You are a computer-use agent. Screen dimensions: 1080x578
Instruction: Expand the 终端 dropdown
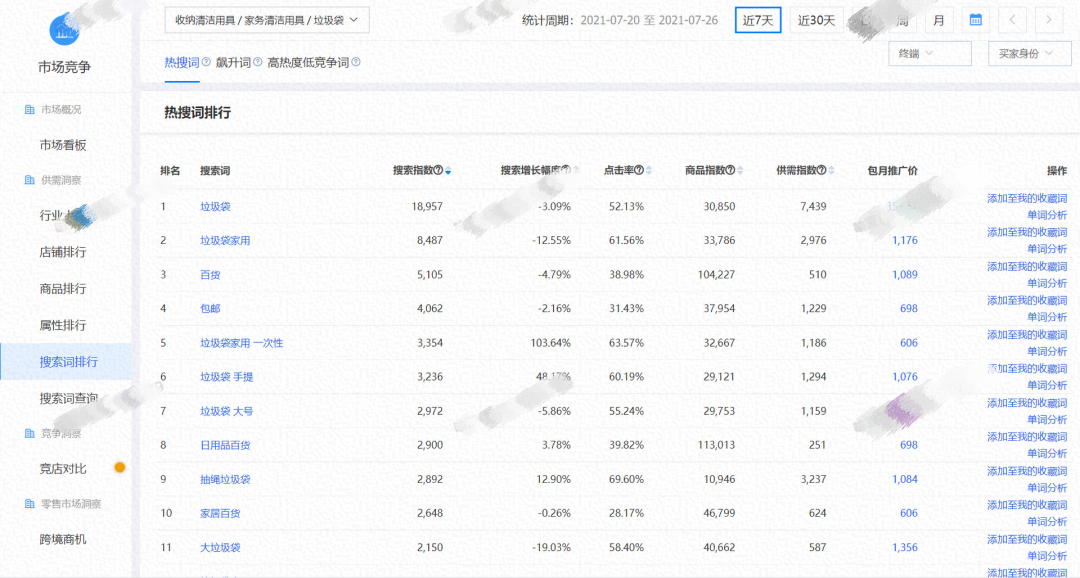[929, 54]
